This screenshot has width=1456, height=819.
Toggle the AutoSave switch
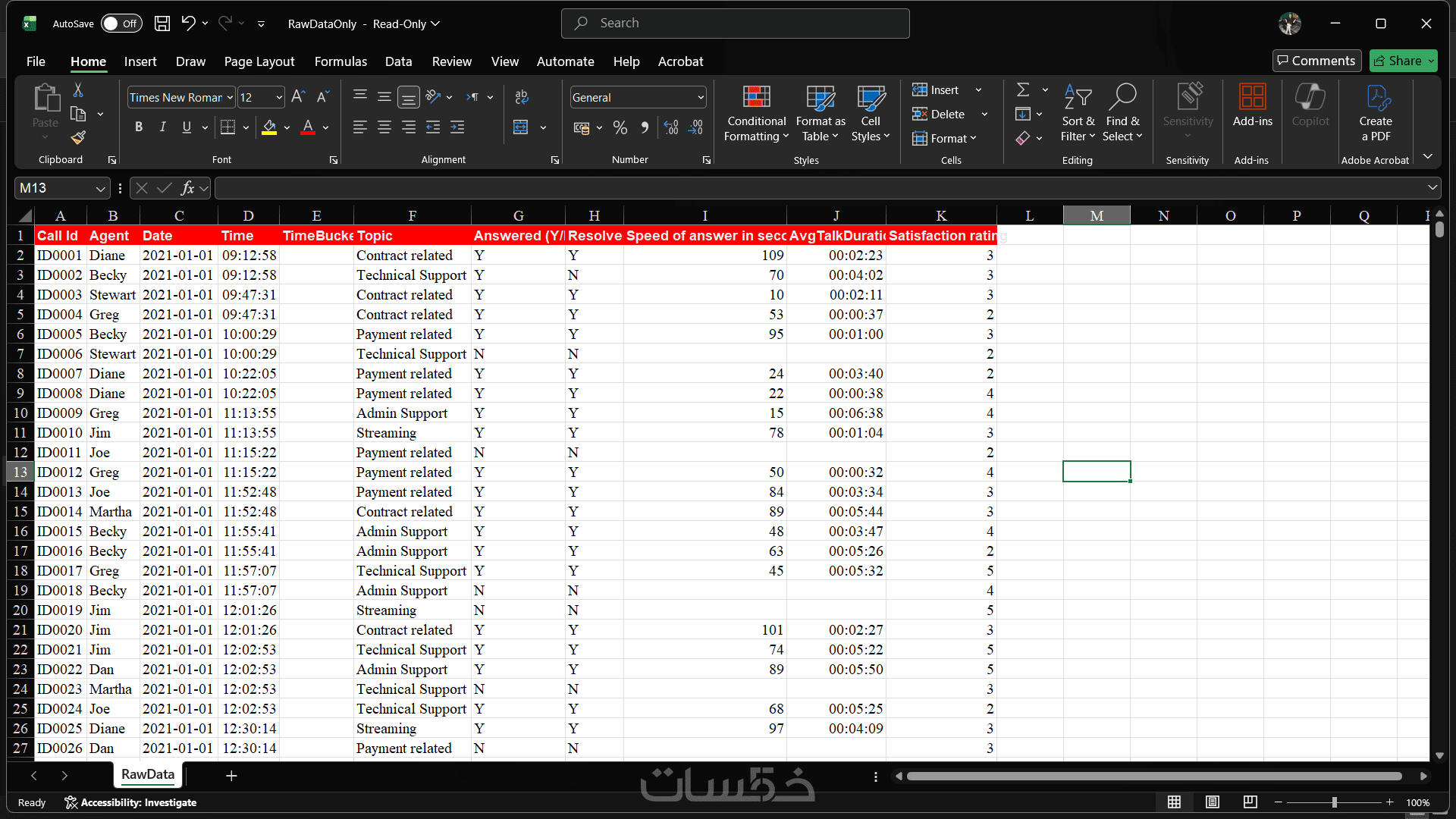(121, 24)
